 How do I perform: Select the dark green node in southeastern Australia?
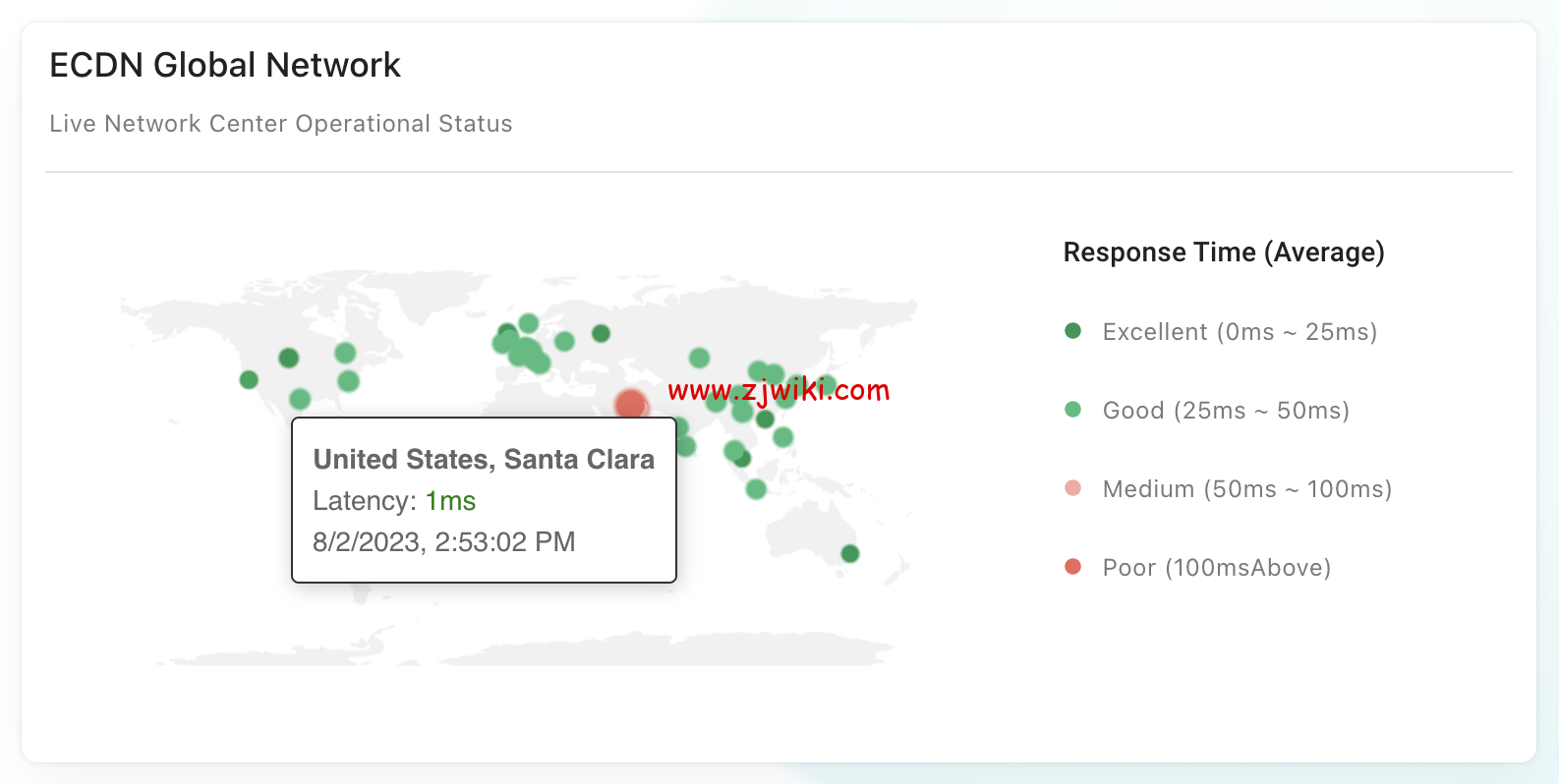pos(850,553)
